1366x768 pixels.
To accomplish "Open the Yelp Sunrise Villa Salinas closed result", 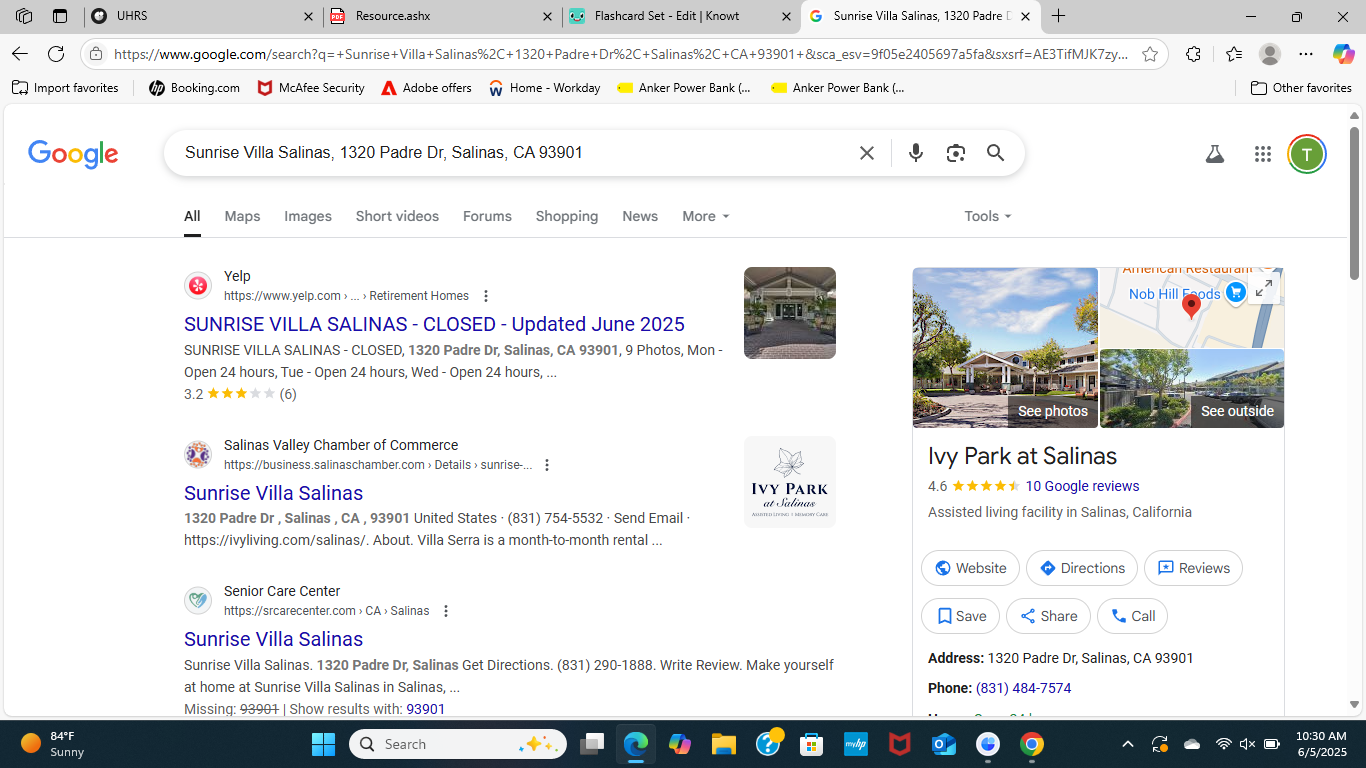I will pyautogui.click(x=434, y=324).
